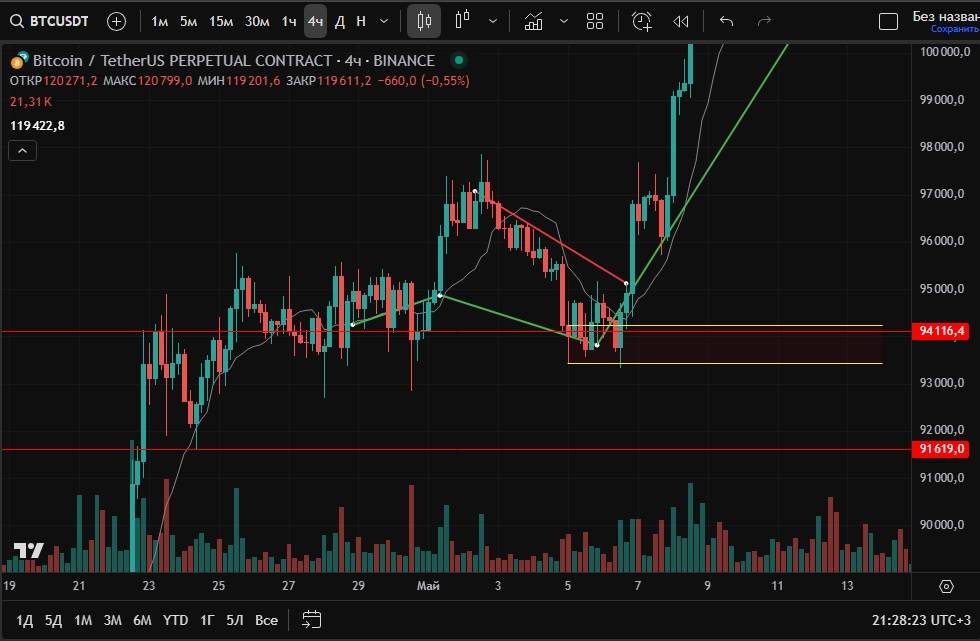Open the bar replay tool
Screen dimensions: 980x641
pyautogui.click(x=681, y=21)
